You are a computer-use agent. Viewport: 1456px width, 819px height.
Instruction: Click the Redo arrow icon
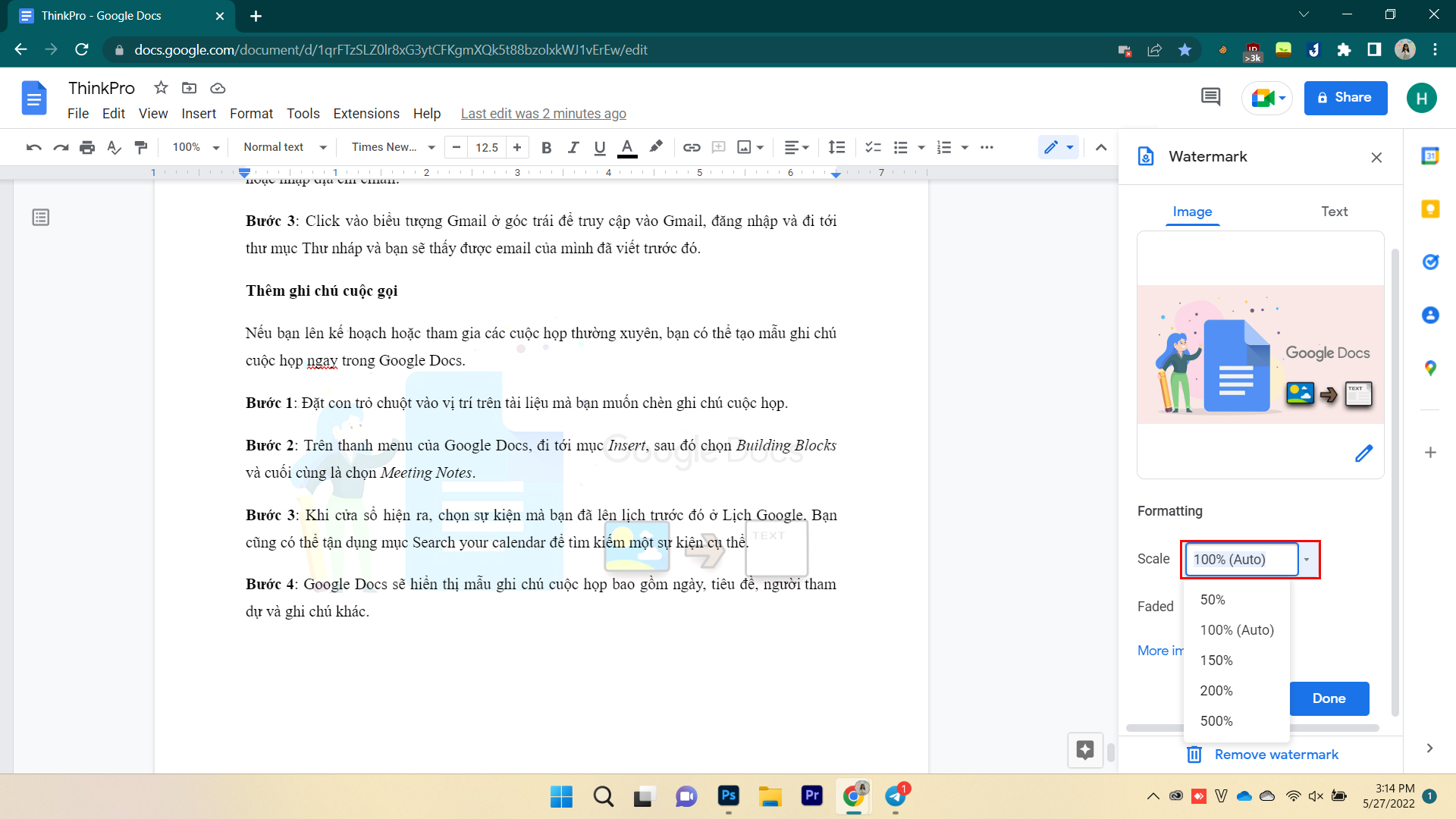click(x=61, y=147)
